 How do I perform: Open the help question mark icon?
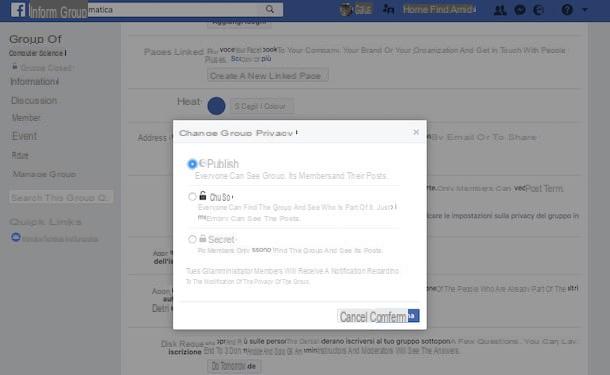coord(567,9)
